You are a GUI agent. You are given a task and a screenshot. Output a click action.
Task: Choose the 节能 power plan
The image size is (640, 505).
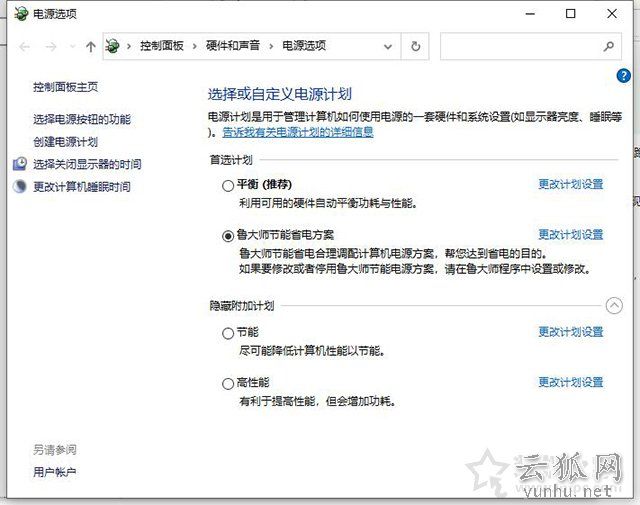(228, 334)
